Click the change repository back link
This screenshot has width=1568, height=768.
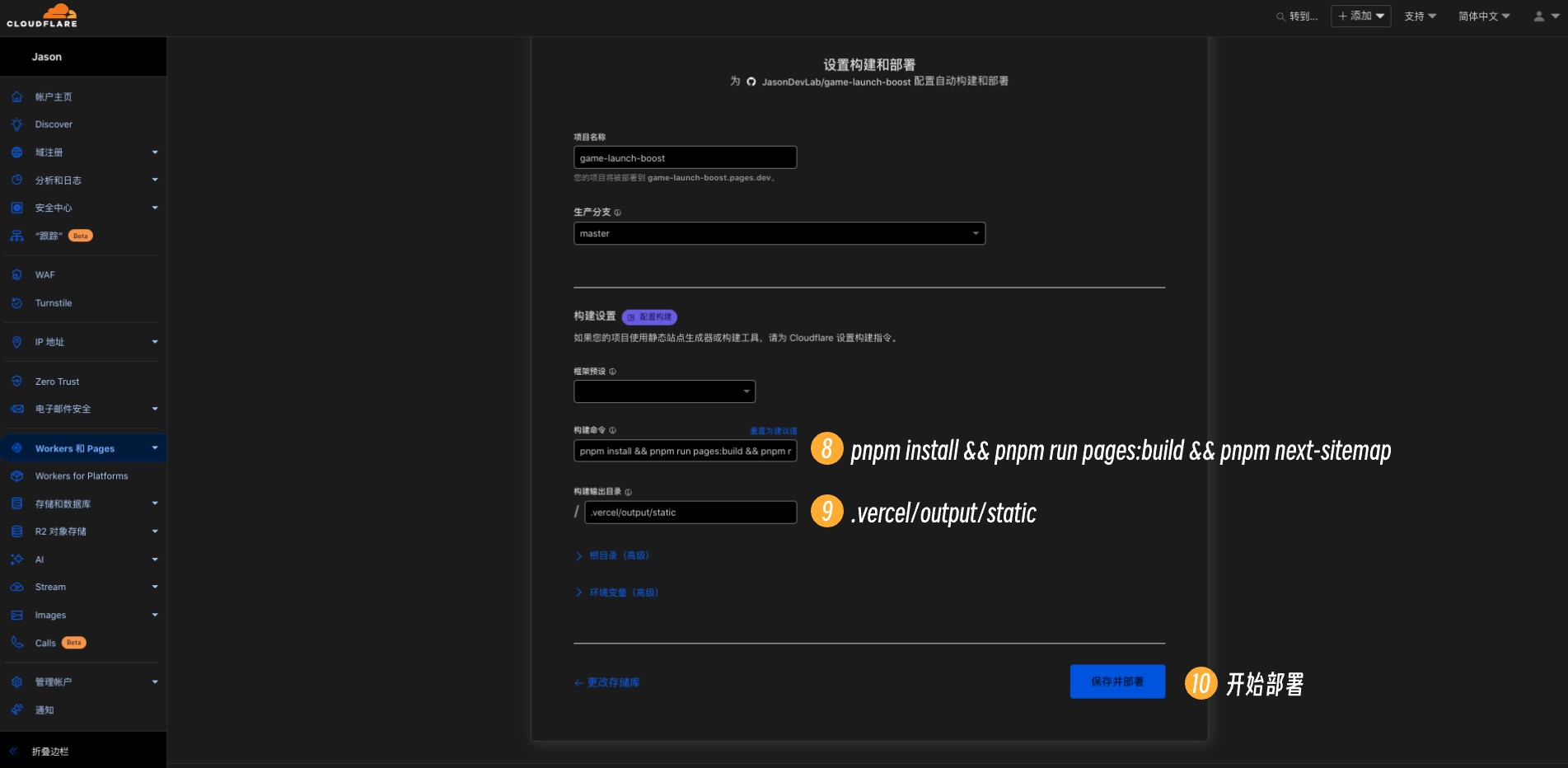point(606,682)
